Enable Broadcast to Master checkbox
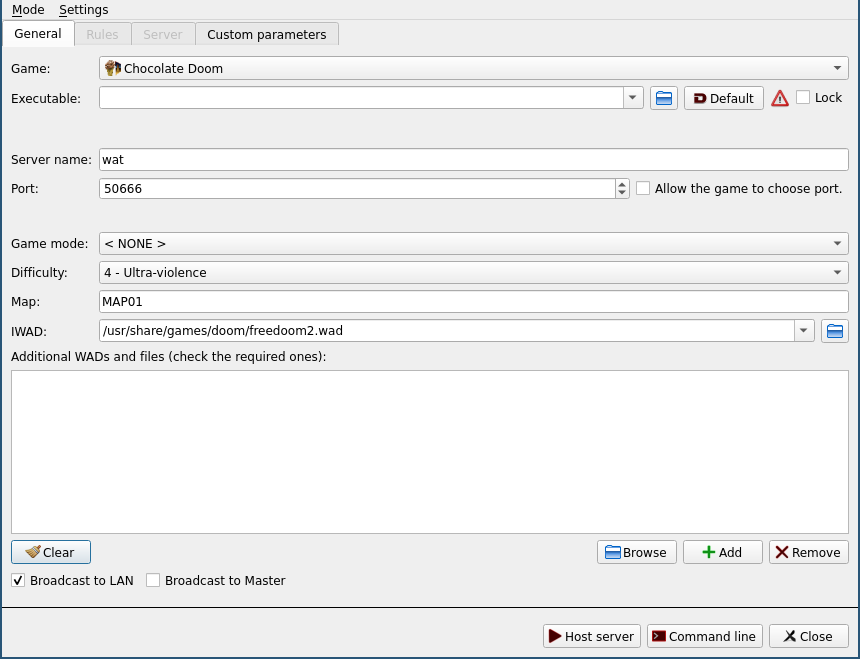 tap(153, 580)
